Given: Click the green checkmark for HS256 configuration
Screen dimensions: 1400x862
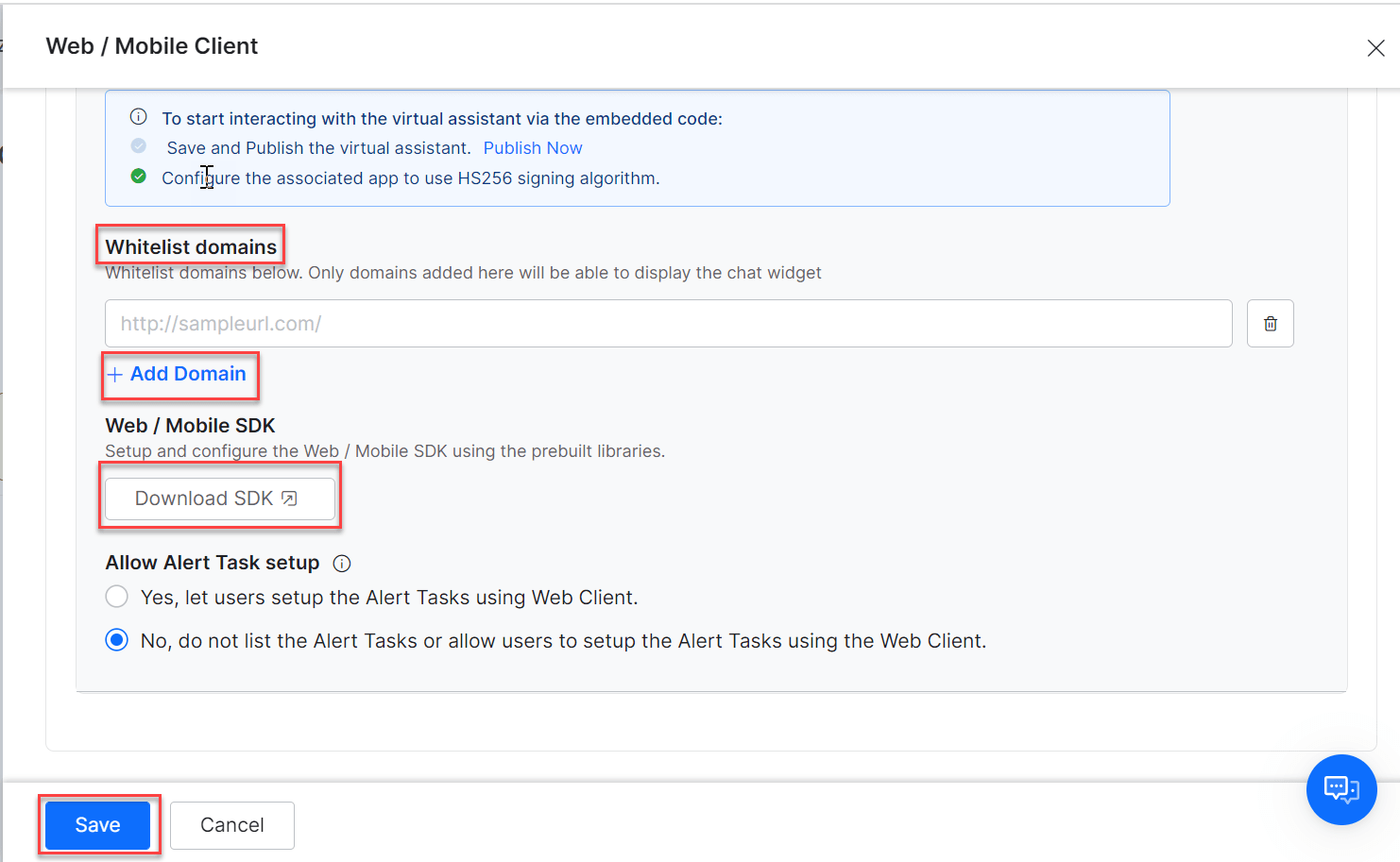Looking at the screenshot, I should click(x=139, y=177).
